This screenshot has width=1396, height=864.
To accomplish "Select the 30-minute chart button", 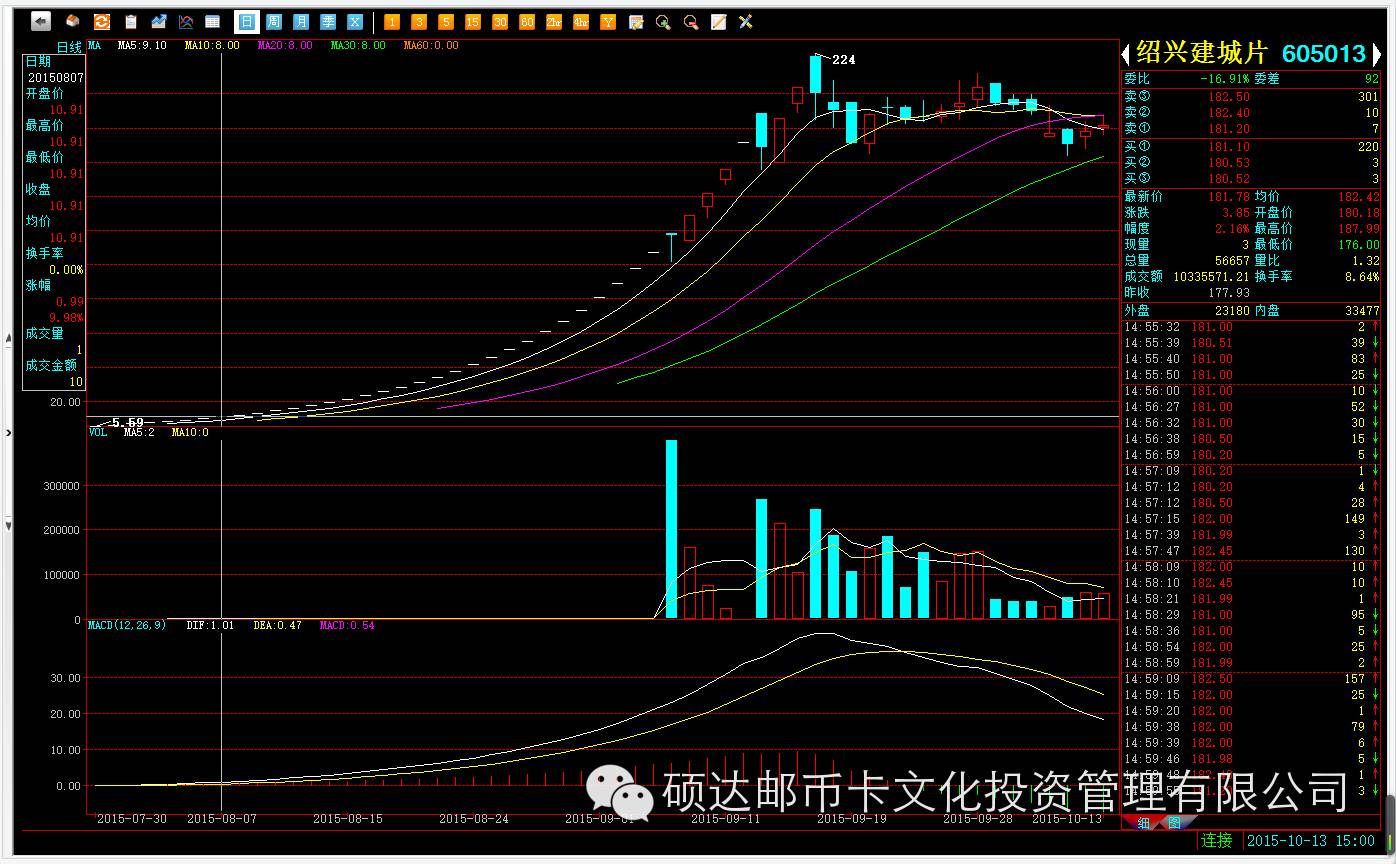I will coord(500,21).
